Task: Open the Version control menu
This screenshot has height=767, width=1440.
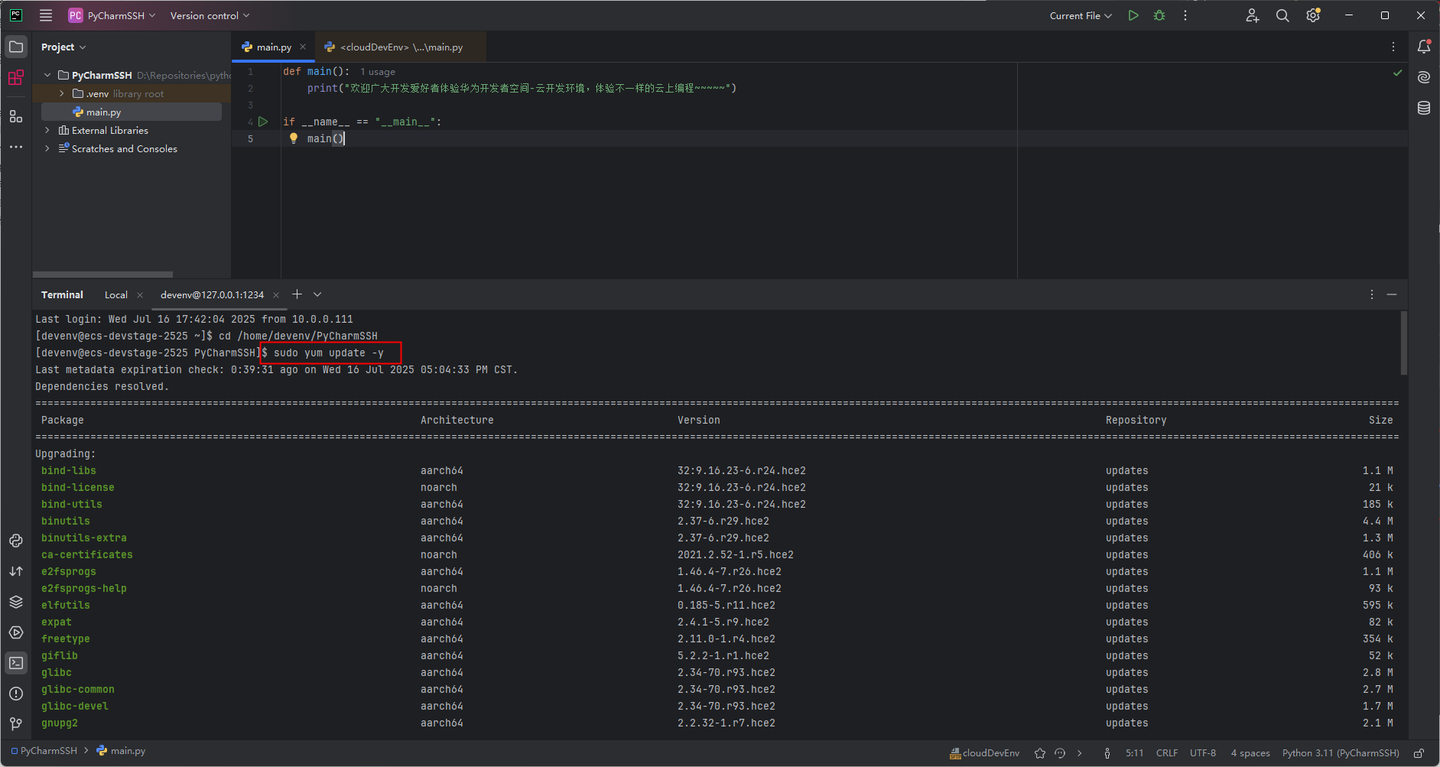Action: [208, 15]
